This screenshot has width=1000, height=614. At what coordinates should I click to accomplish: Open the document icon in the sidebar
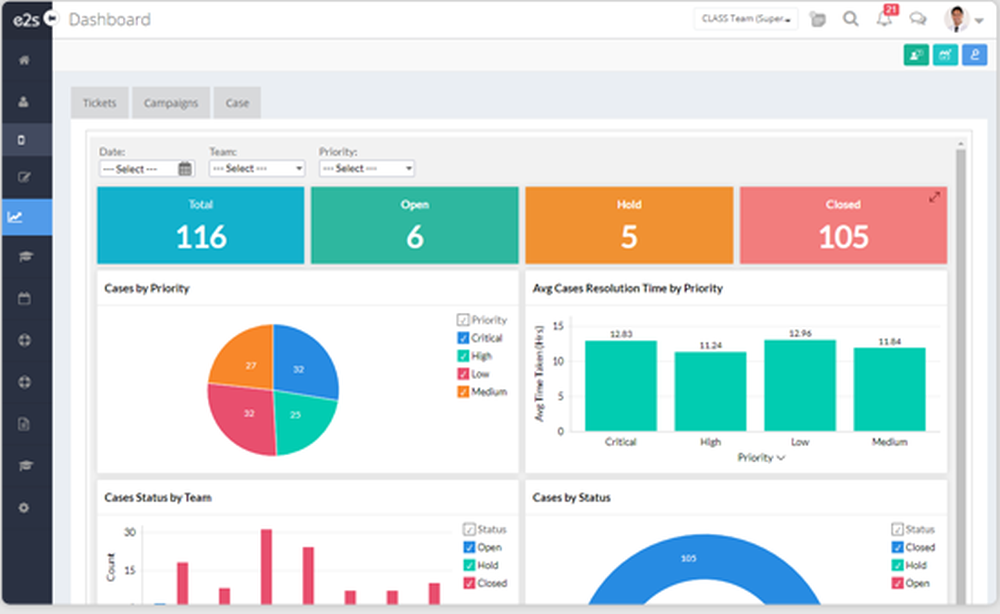point(24,424)
